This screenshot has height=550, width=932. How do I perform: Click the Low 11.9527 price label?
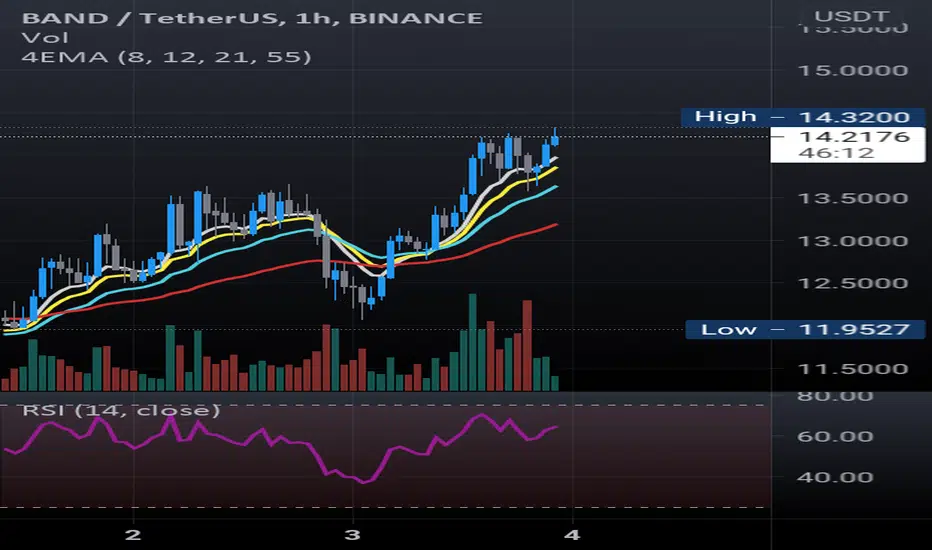pos(805,329)
